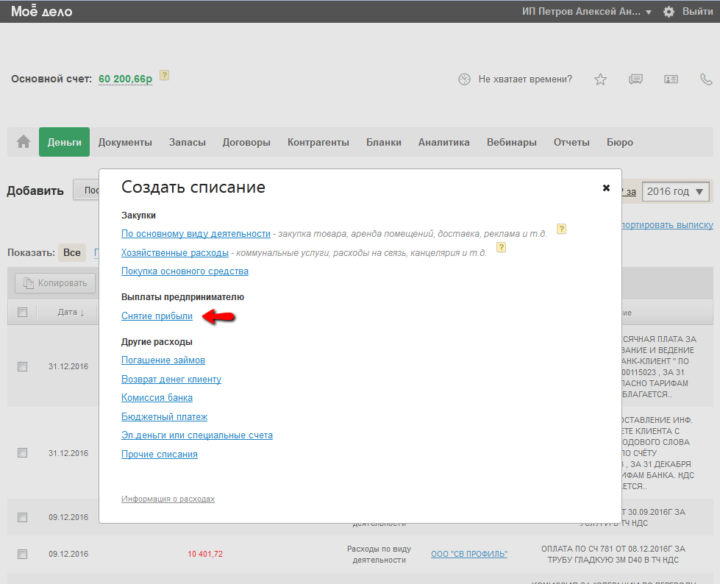This screenshot has height=584, width=720.
Task: Click 'Прочие списания' link
Action: tap(159, 454)
